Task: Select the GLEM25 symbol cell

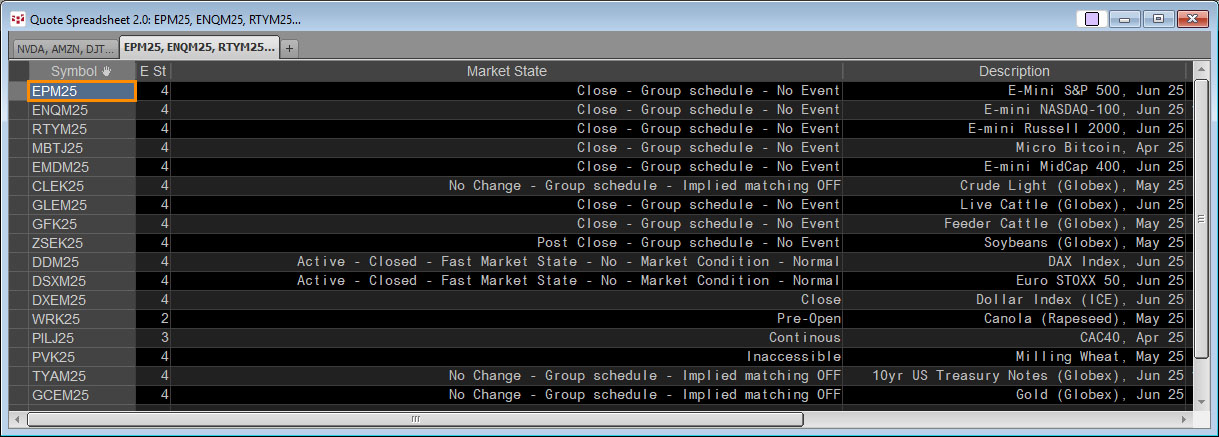Action: [82, 205]
